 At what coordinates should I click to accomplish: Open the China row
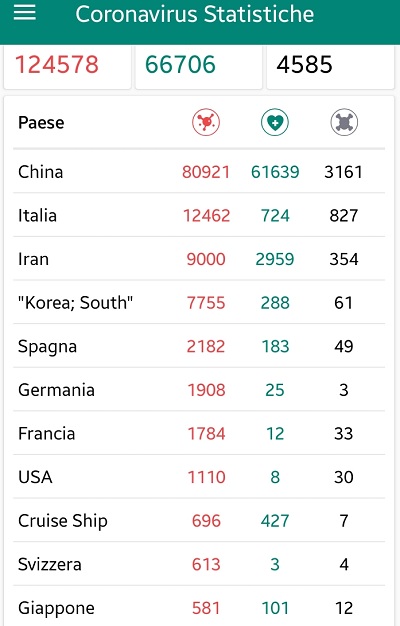(x=199, y=172)
